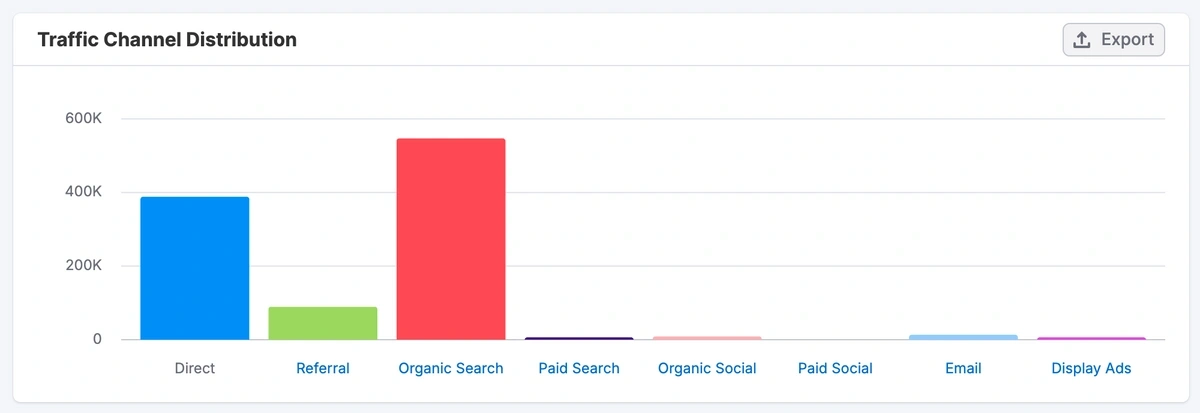The image size is (1200, 413).
Task: Open the Referral channel link
Action: tap(323, 368)
